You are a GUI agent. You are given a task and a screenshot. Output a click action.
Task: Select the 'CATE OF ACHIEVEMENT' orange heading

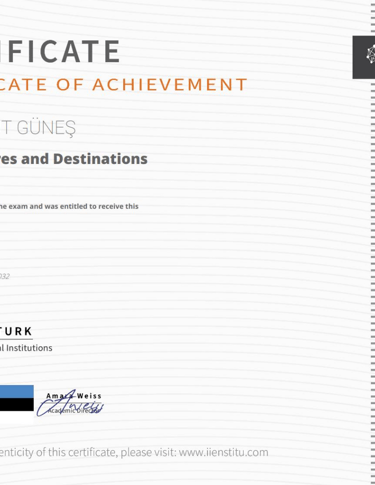pyautogui.click(x=123, y=84)
